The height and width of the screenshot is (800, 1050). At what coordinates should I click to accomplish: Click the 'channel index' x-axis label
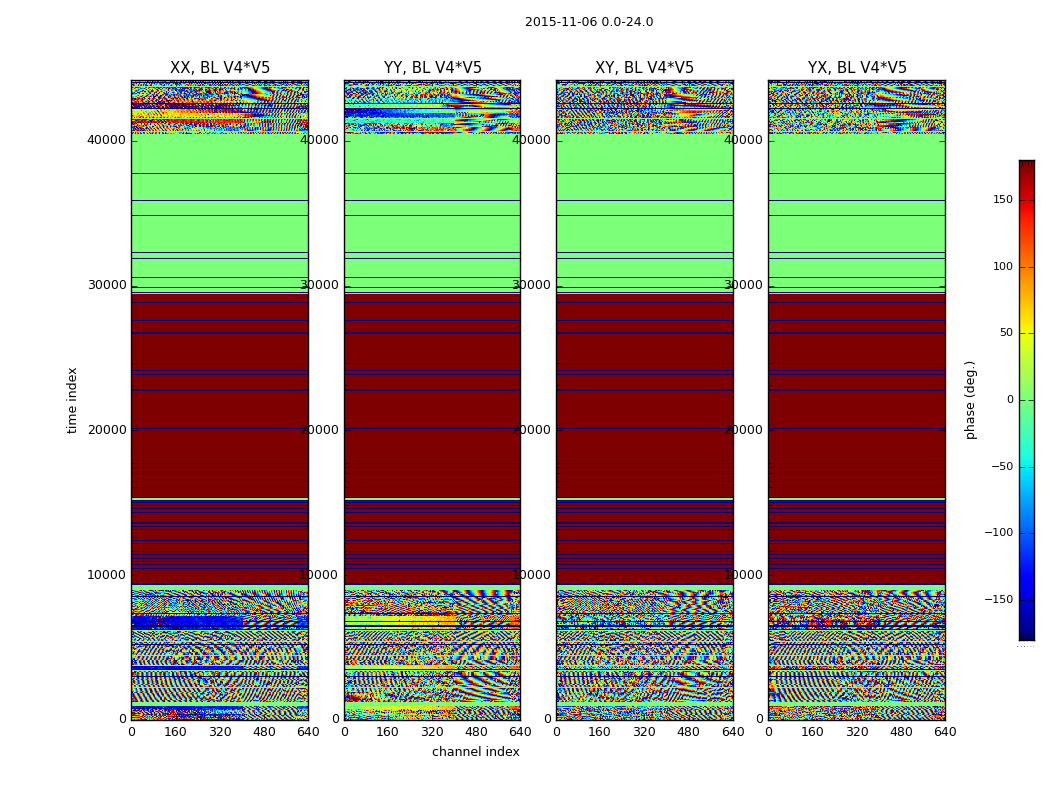(x=475, y=752)
